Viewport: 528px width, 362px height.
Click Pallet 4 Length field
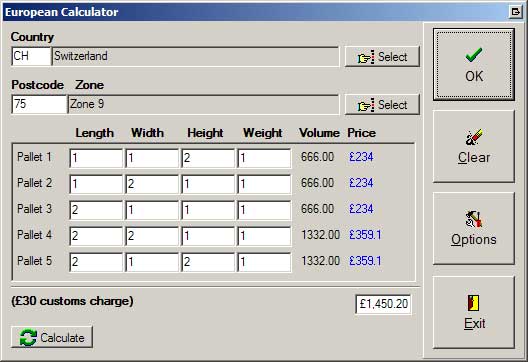coord(96,236)
